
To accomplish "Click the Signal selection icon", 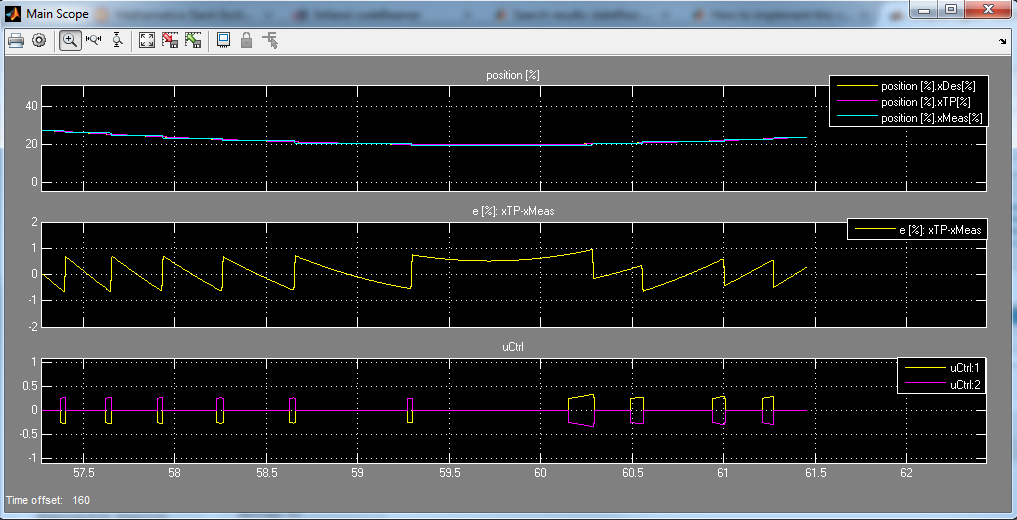I will (270, 41).
